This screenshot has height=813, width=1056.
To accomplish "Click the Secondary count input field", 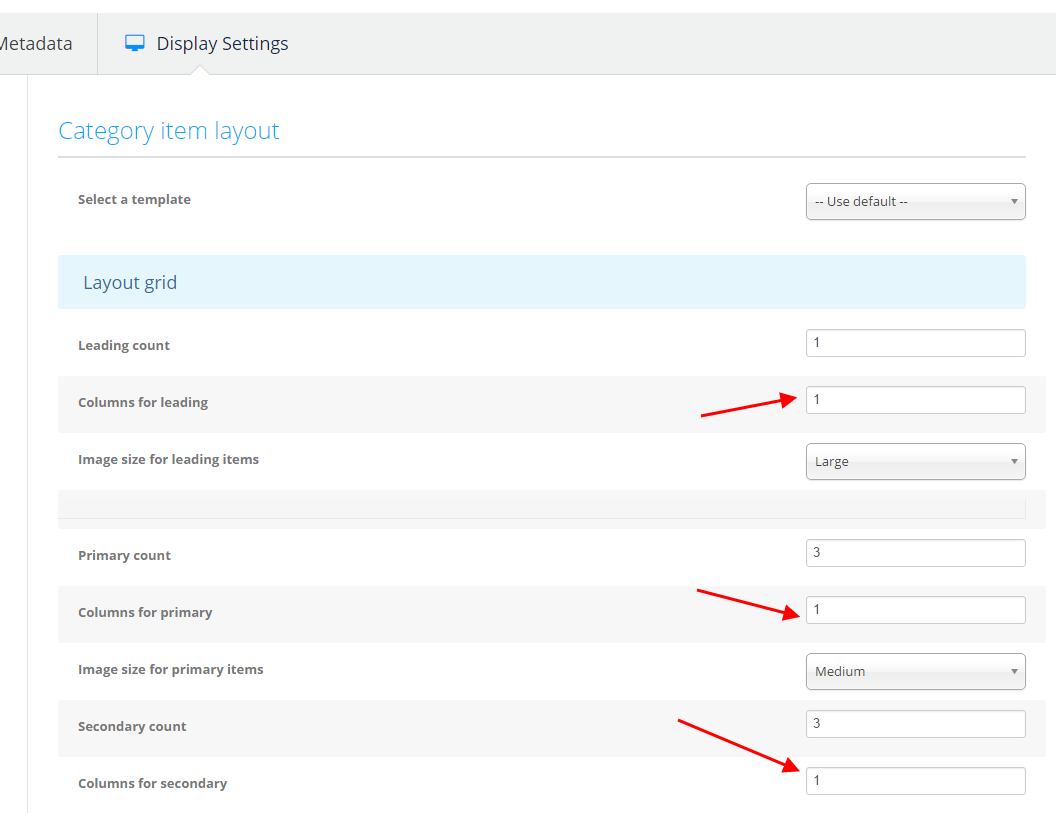I will pyautogui.click(x=915, y=724).
